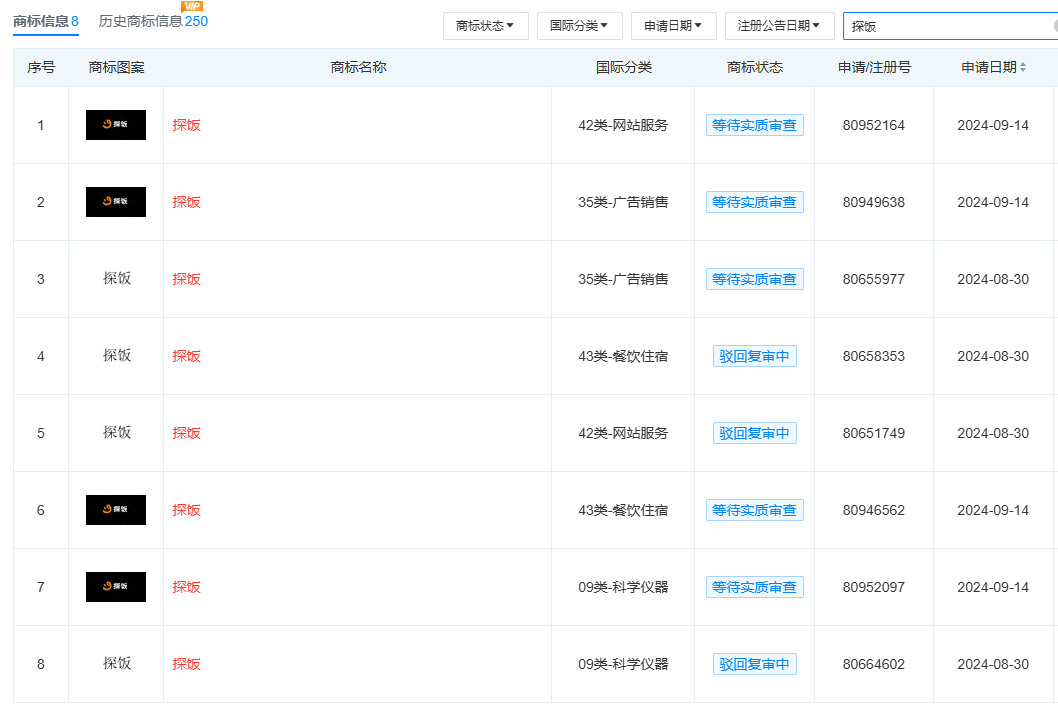
Task: Switch to the 商标信息 tab
Action: pyautogui.click(x=46, y=22)
